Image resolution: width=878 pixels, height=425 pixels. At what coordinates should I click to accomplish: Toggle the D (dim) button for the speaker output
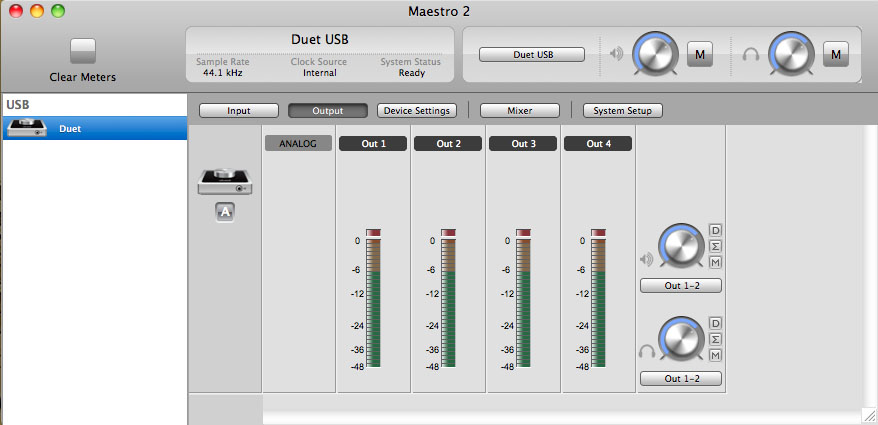point(715,230)
